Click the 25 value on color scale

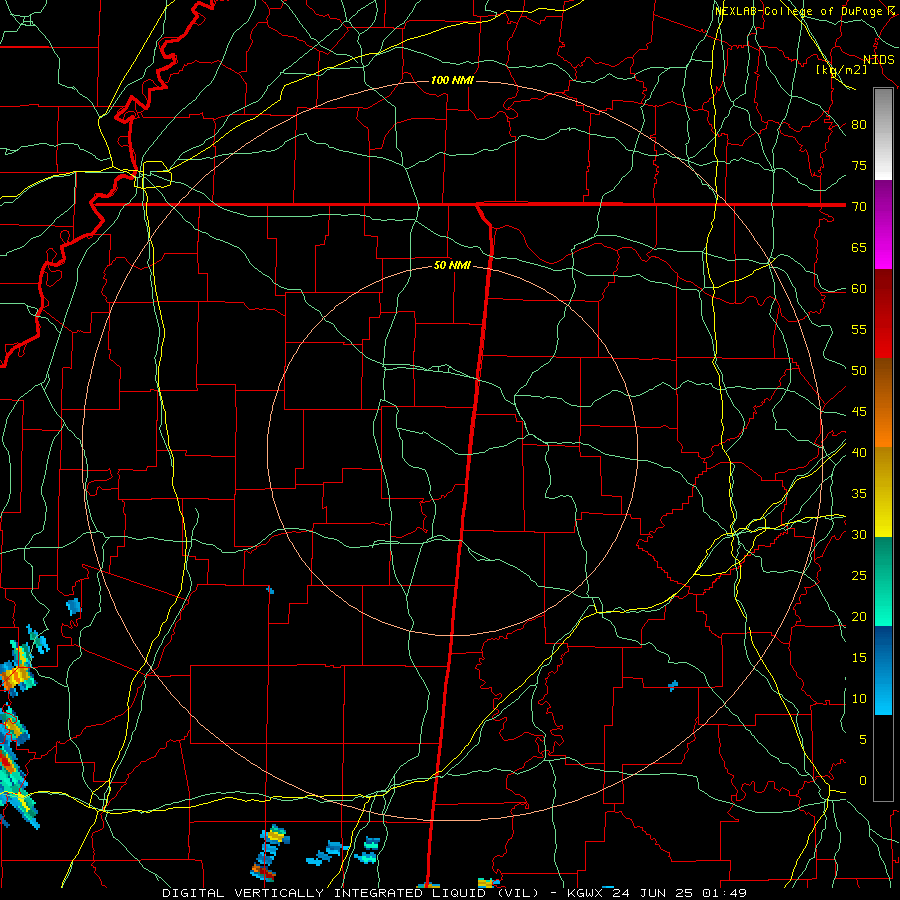[859, 576]
